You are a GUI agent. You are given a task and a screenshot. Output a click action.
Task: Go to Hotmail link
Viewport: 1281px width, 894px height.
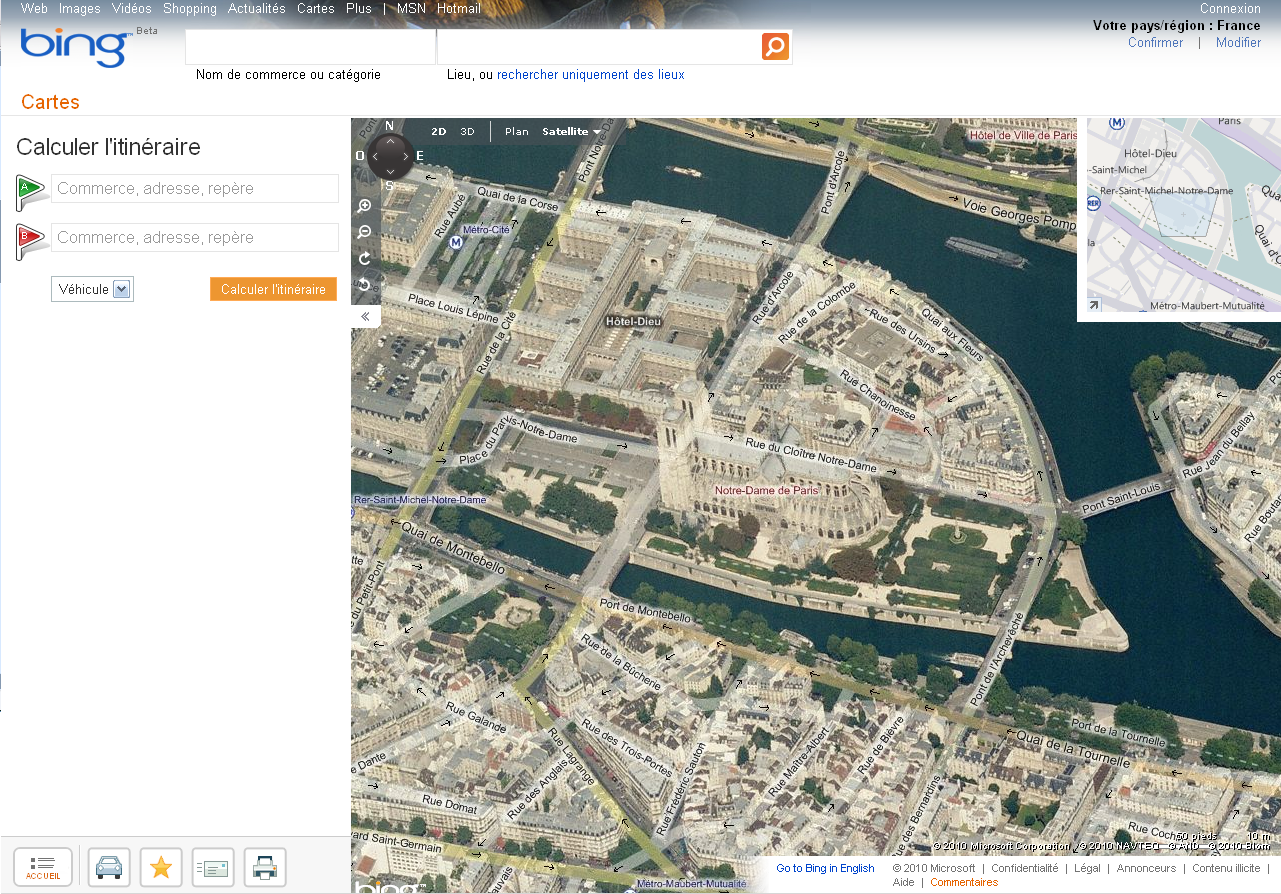[459, 8]
